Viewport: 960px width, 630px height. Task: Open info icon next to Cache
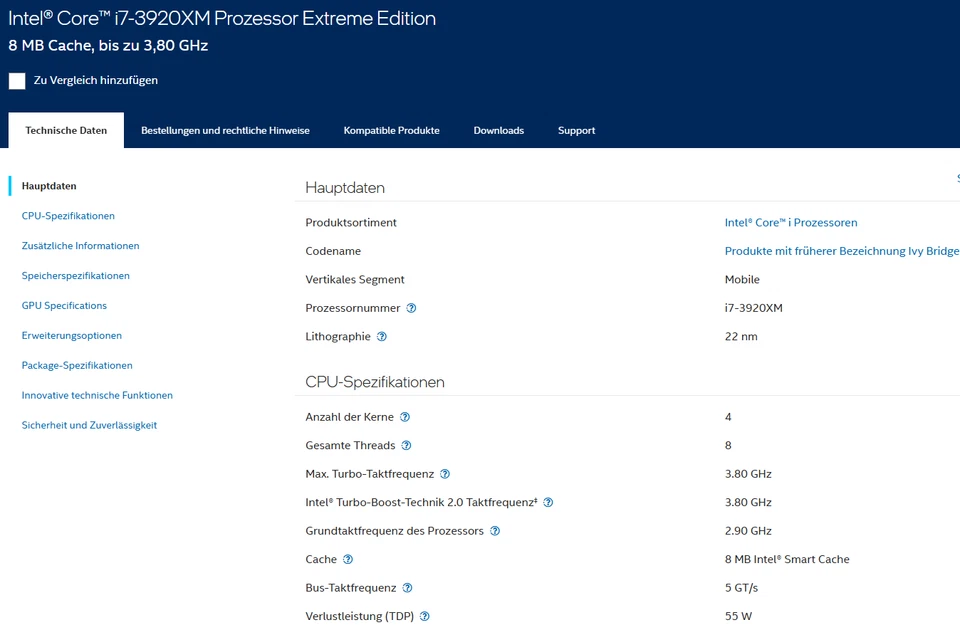348,560
